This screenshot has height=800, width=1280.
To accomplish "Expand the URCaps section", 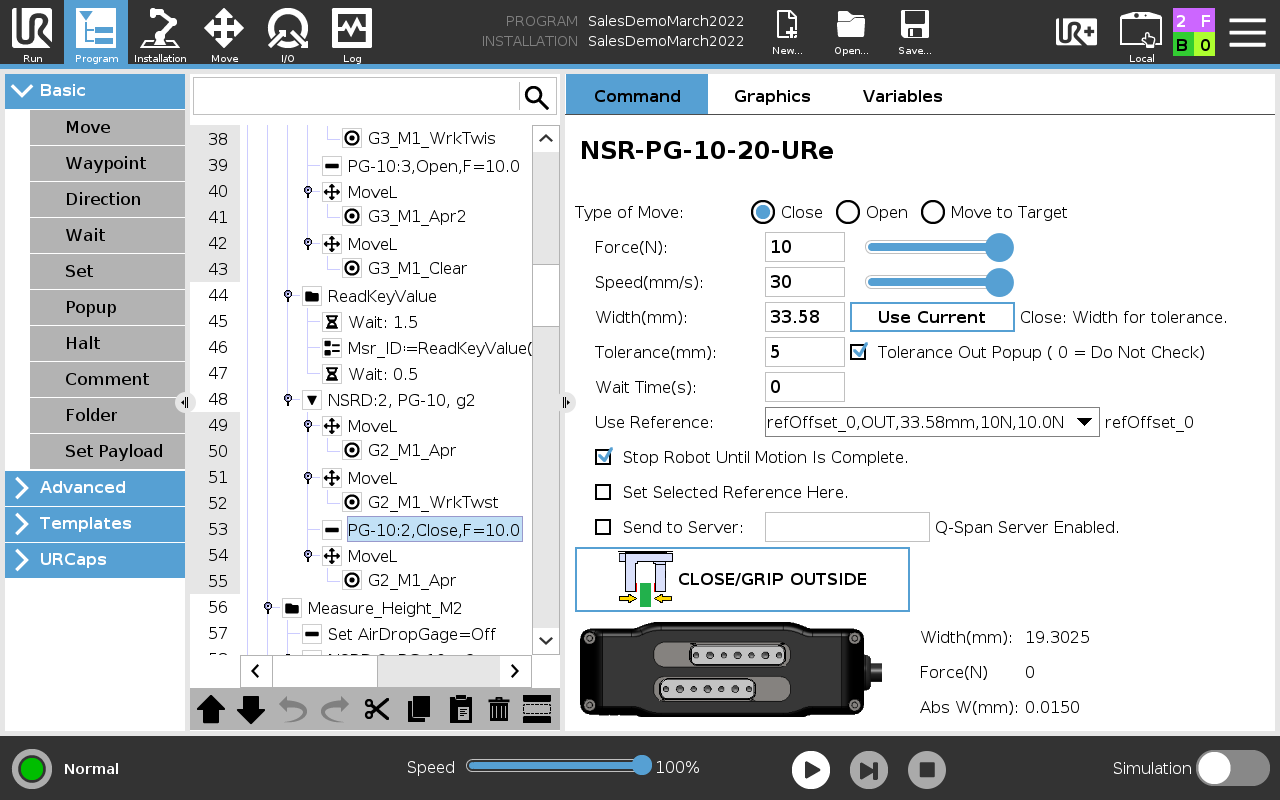I will 95,559.
